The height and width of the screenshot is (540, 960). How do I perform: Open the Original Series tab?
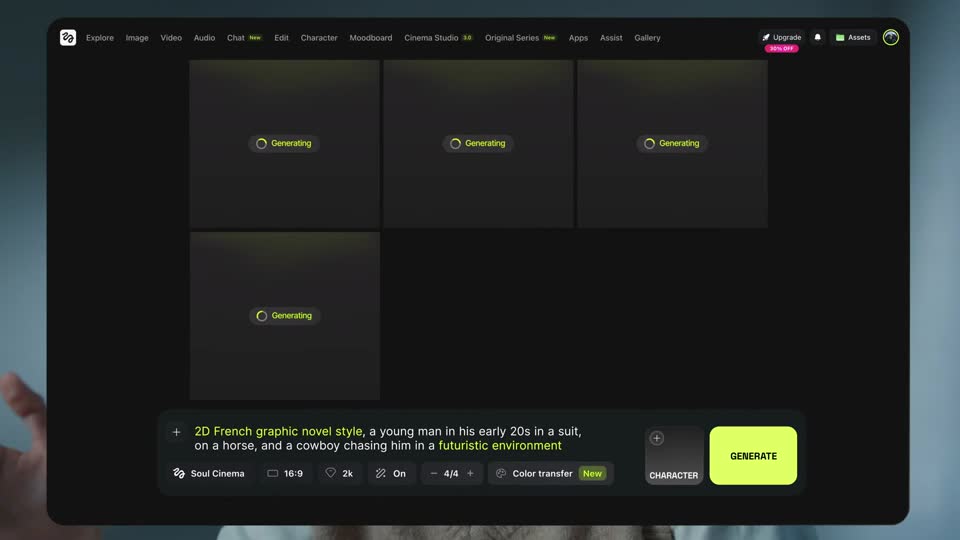tap(520, 38)
